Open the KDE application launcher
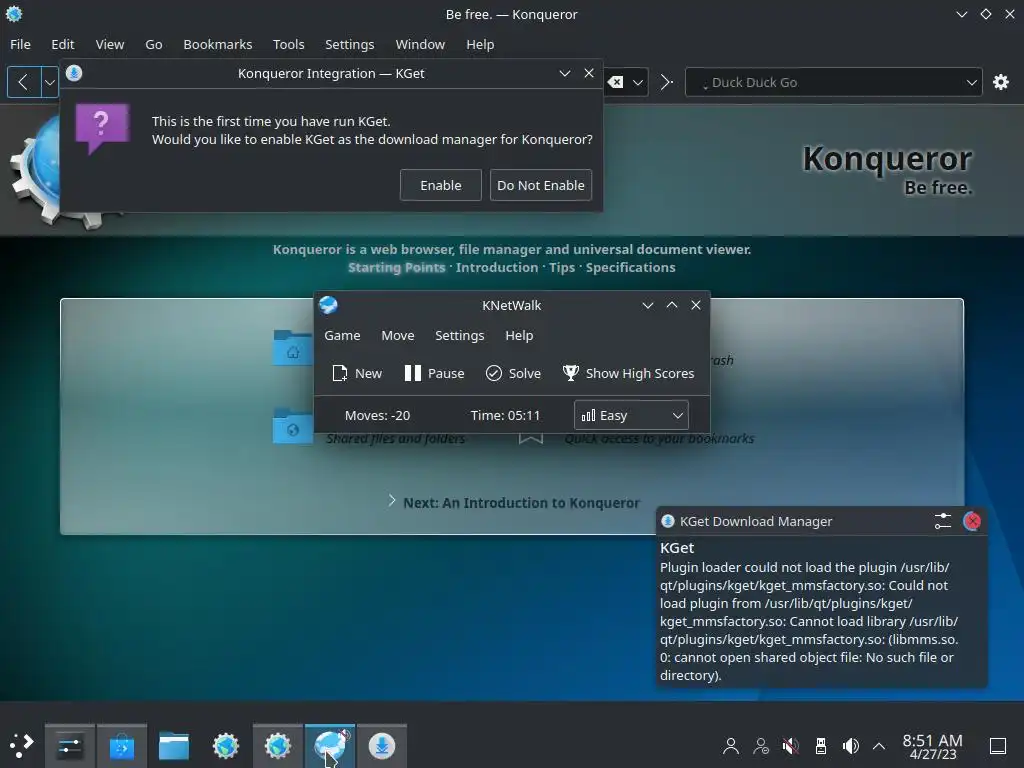This screenshot has height=768, width=1024. coord(21,745)
